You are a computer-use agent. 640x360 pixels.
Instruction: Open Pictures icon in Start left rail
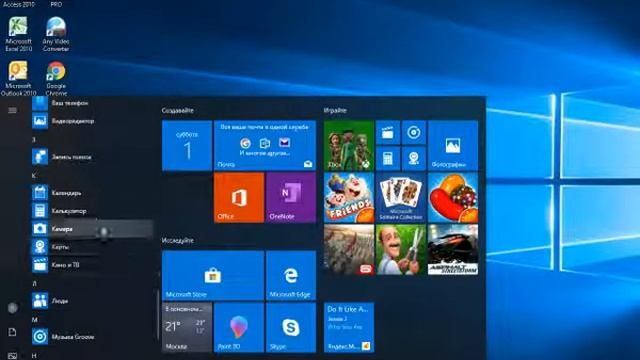[12, 356]
